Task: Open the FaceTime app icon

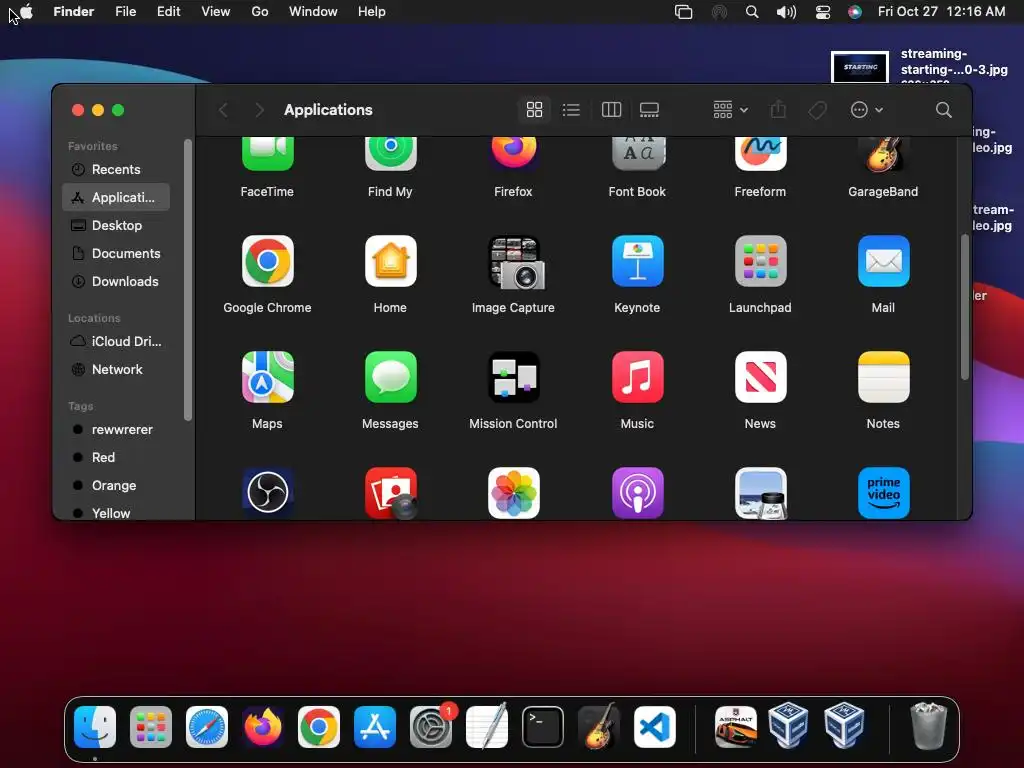Action: tap(267, 153)
